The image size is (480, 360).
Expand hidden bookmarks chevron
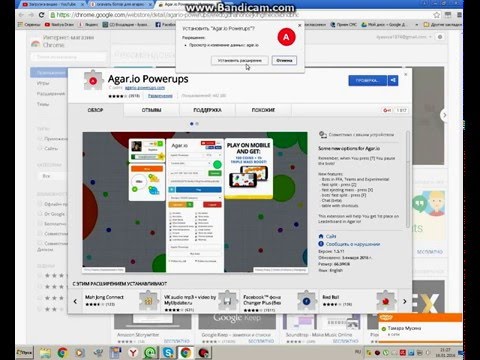tap(416, 25)
